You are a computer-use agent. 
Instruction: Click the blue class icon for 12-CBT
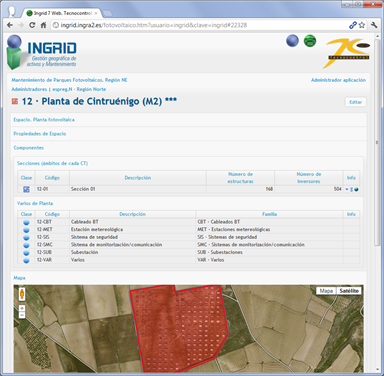coord(26,222)
